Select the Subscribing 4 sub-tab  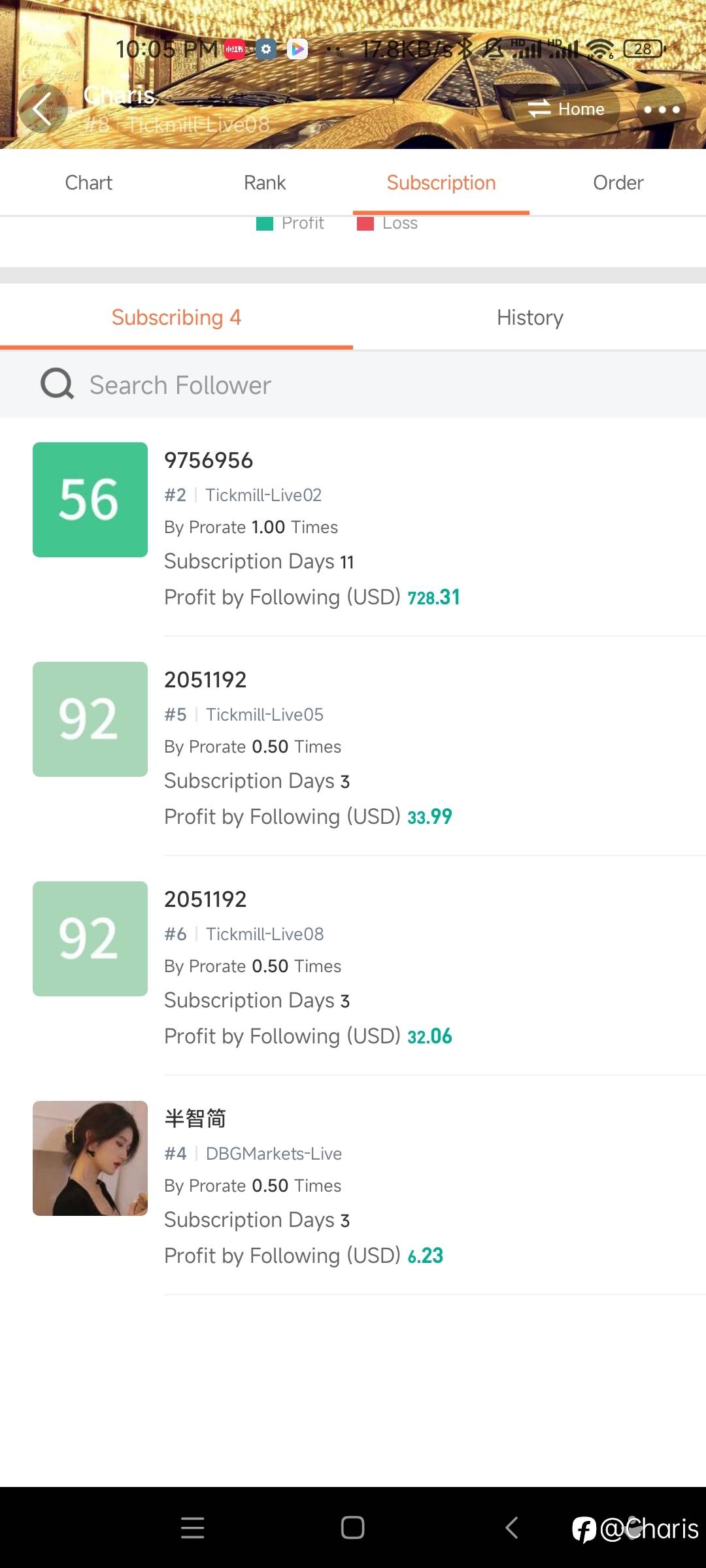176,318
